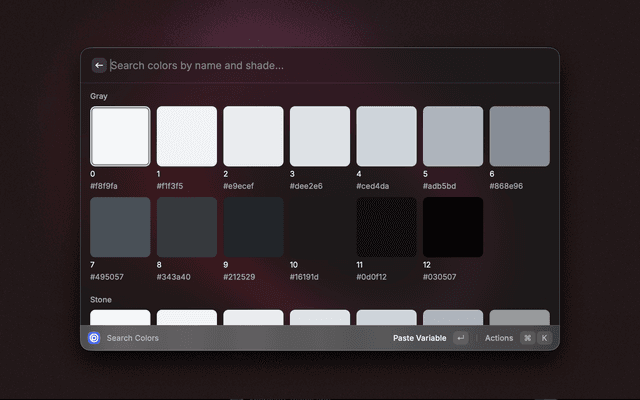Choose Gray 12 swatch #030507
640x400 pixels.
(453, 227)
